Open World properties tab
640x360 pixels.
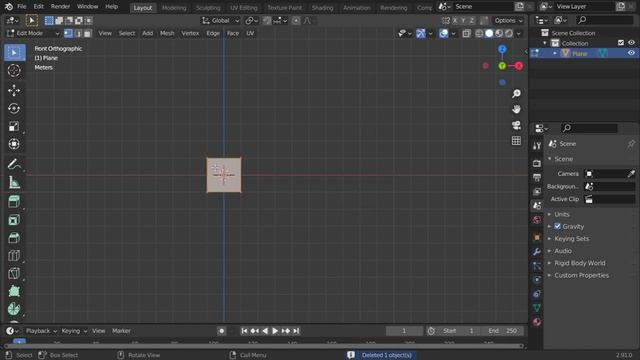pyautogui.click(x=537, y=220)
